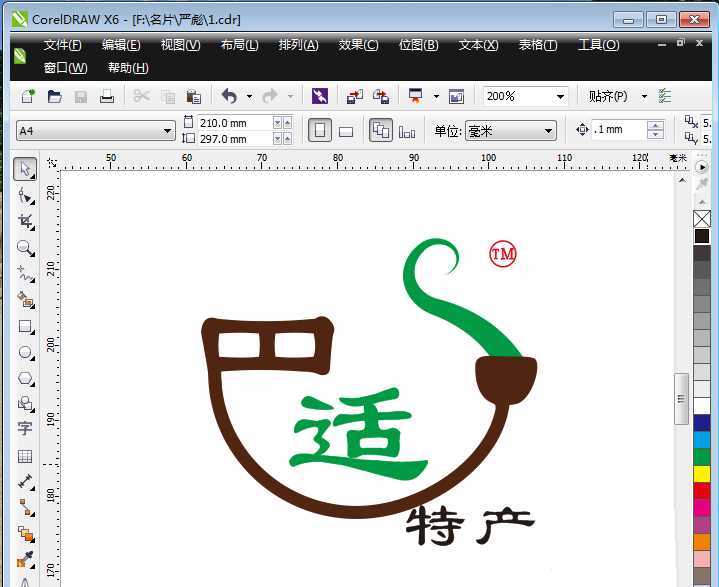Paste from clipboard
The height and width of the screenshot is (587, 719).
coord(194,96)
